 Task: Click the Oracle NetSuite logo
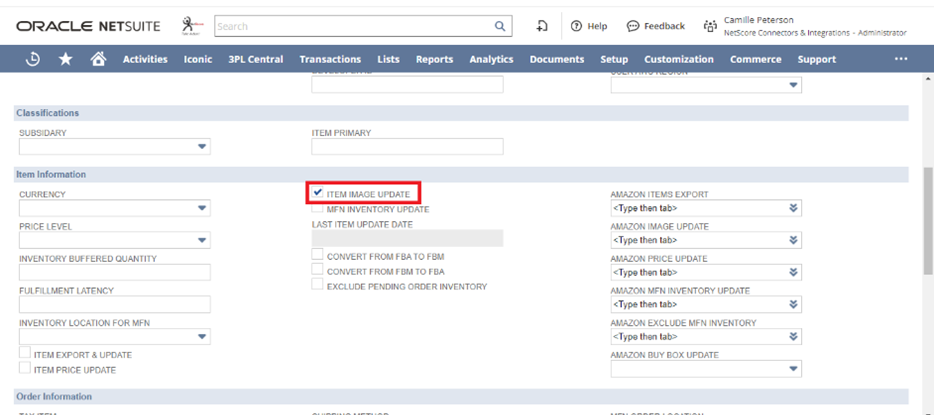coord(82,26)
